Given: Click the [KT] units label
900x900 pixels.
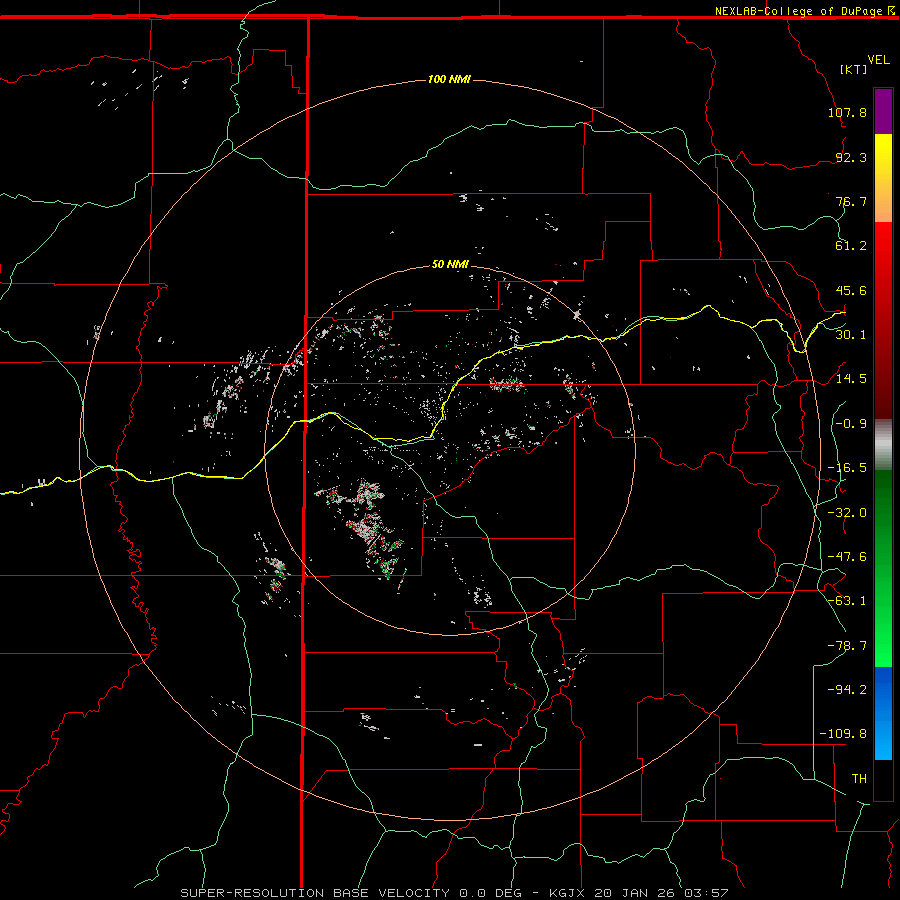Looking at the screenshot, I should tap(854, 69).
